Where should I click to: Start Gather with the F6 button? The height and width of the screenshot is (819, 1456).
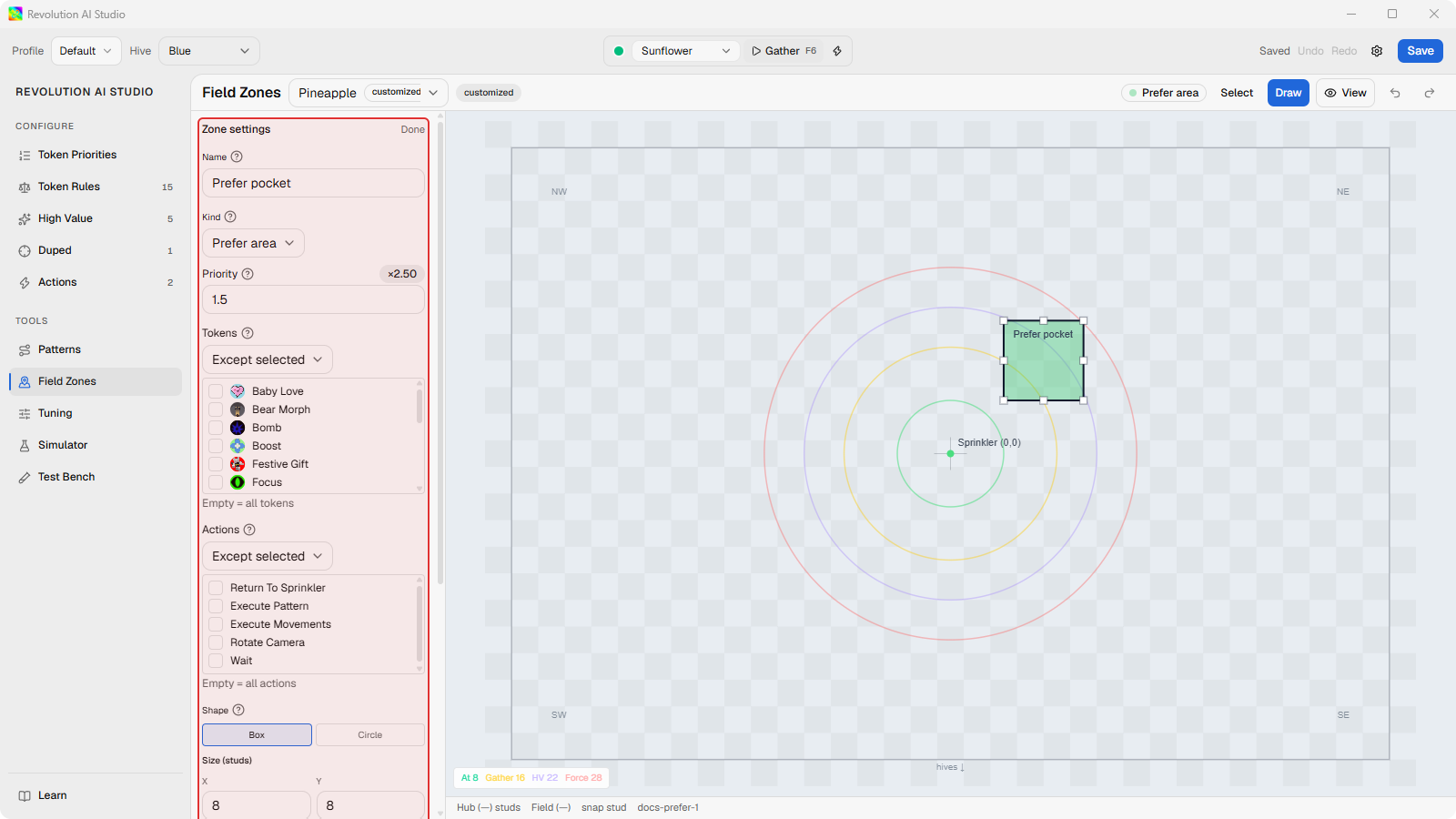tap(784, 51)
